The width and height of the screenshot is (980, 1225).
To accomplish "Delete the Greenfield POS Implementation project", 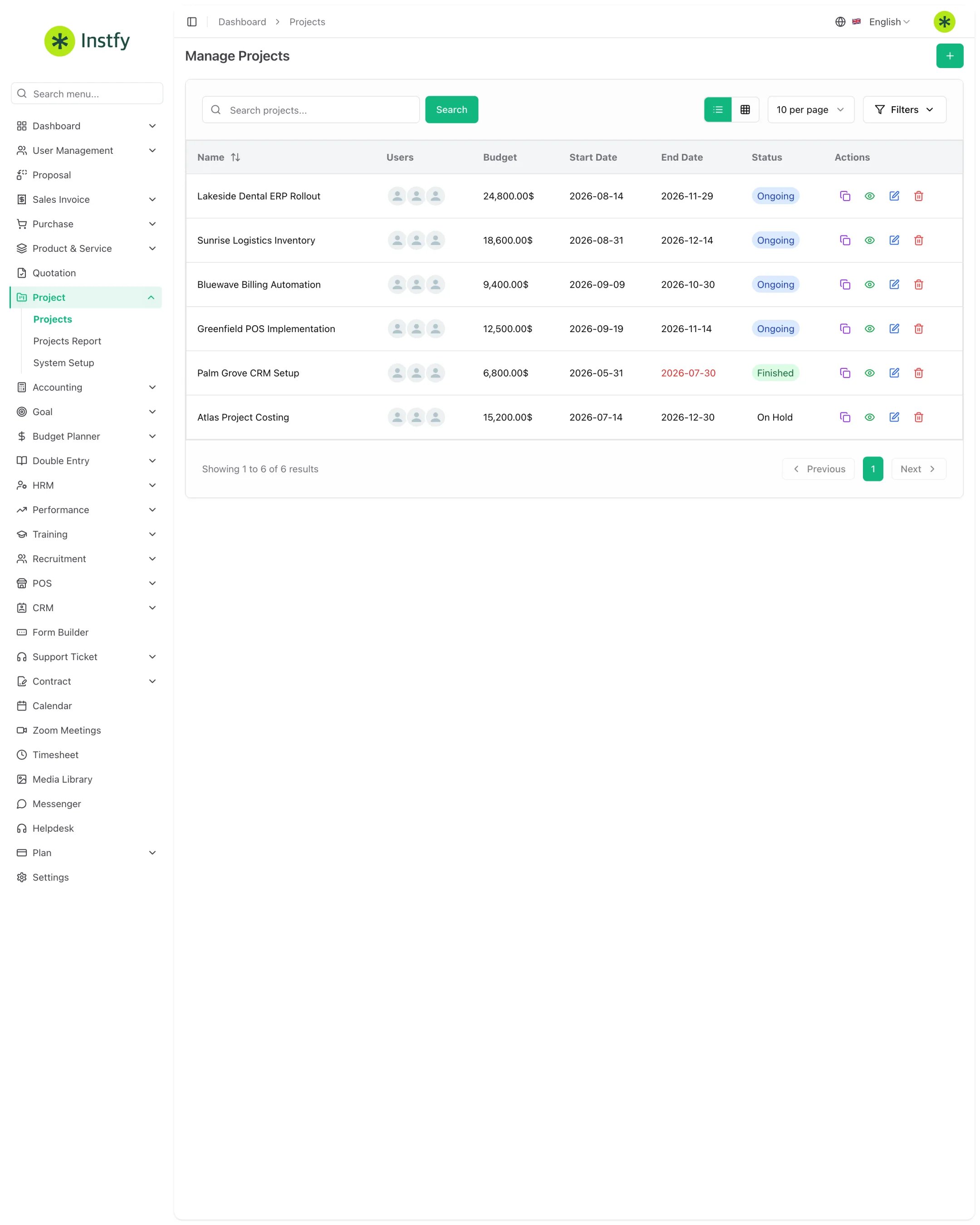I will click(918, 329).
